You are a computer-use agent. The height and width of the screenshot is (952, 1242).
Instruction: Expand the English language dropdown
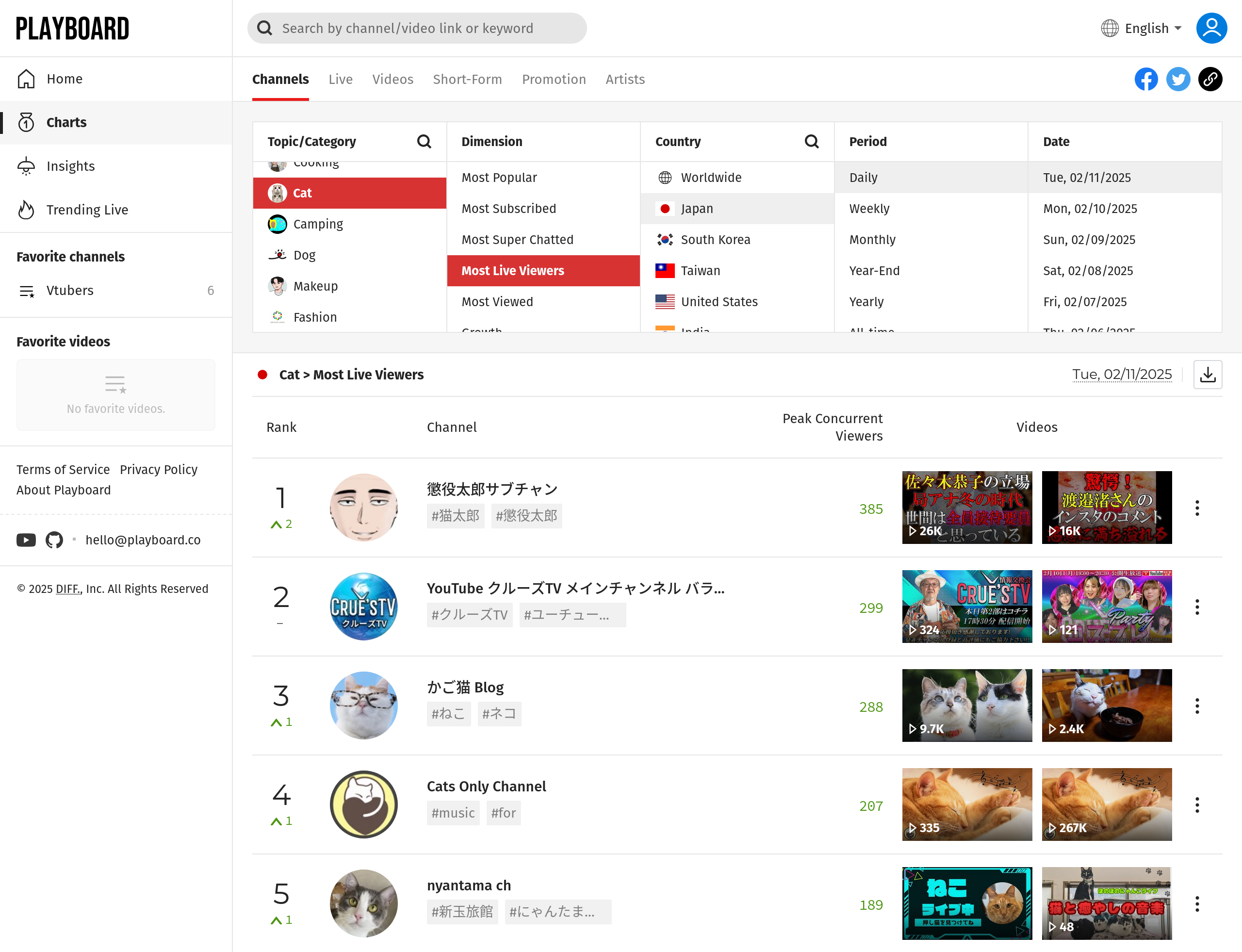pyautogui.click(x=1142, y=28)
